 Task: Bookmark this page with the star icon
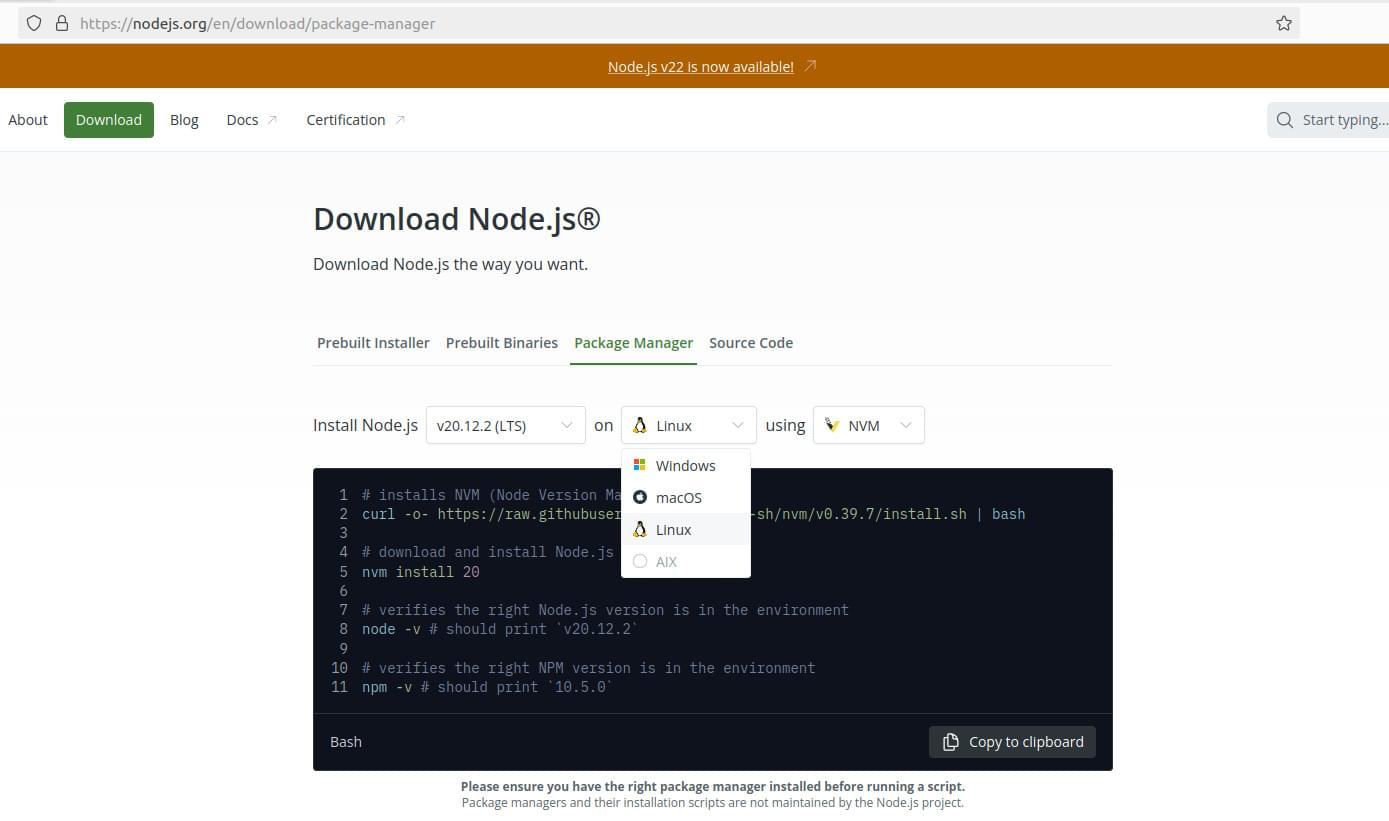(x=1284, y=23)
